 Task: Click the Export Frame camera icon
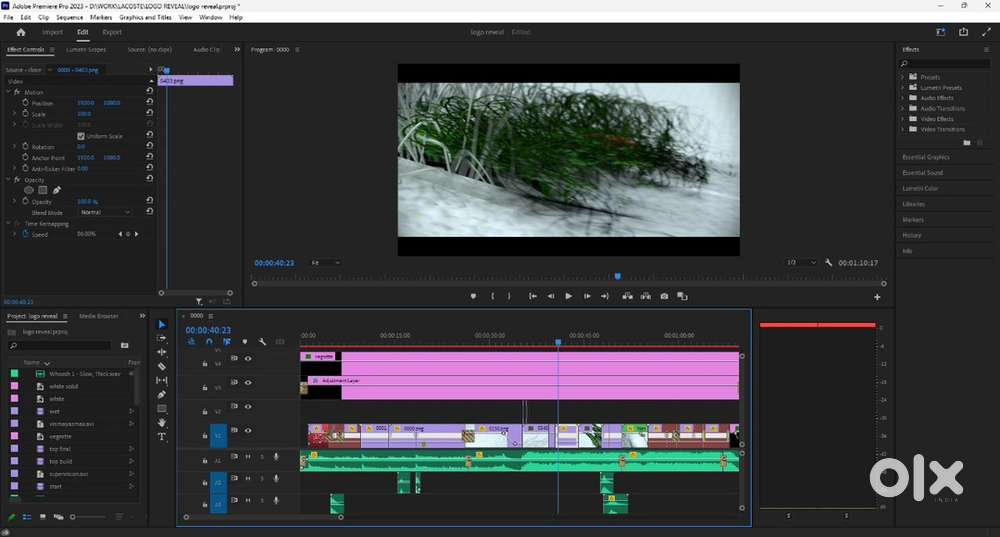click(664, 296)
